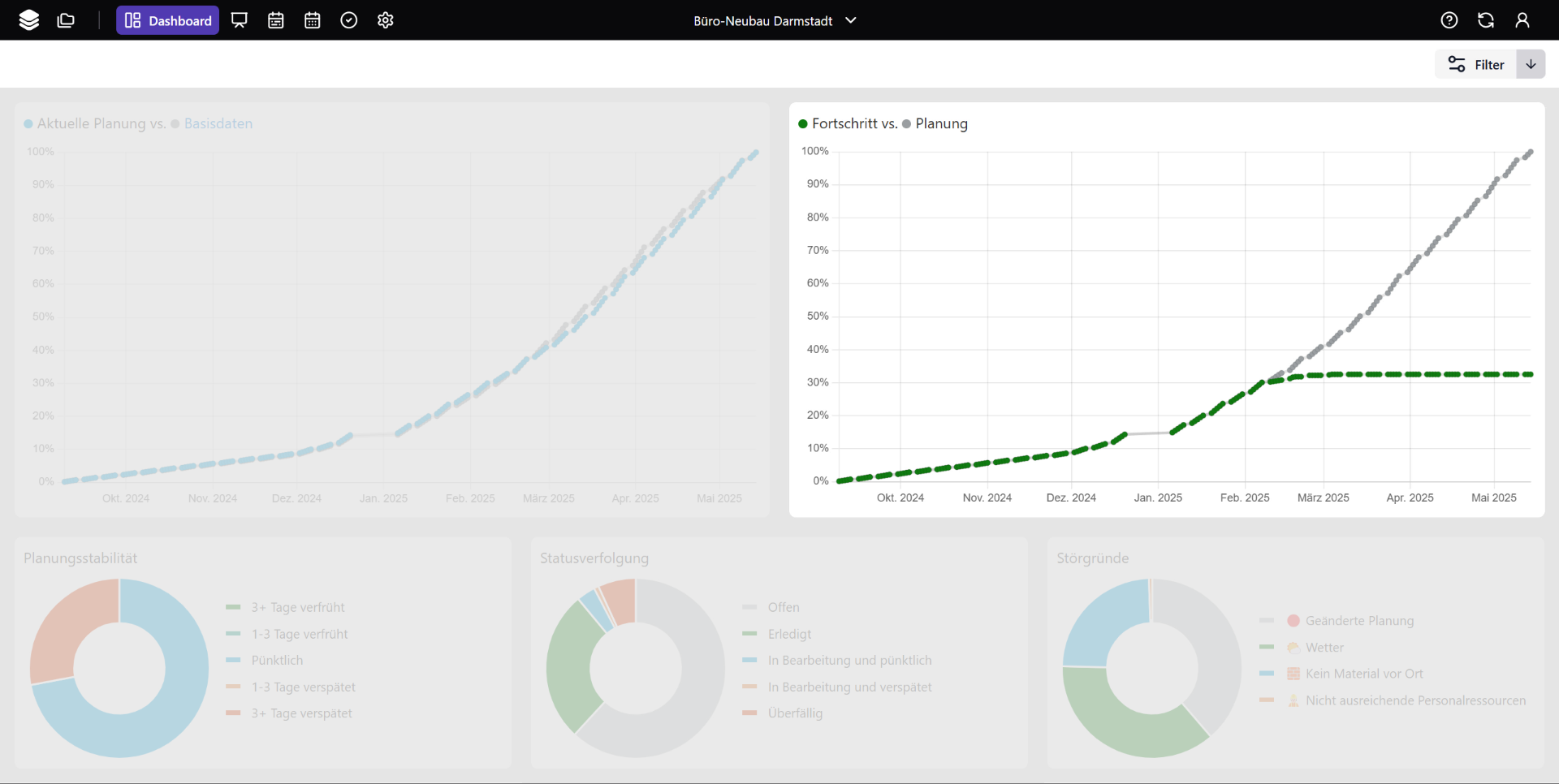Screen dimensions: 1559x784
Task: Toggle the Wetter legend entry
Action: 1324,648
